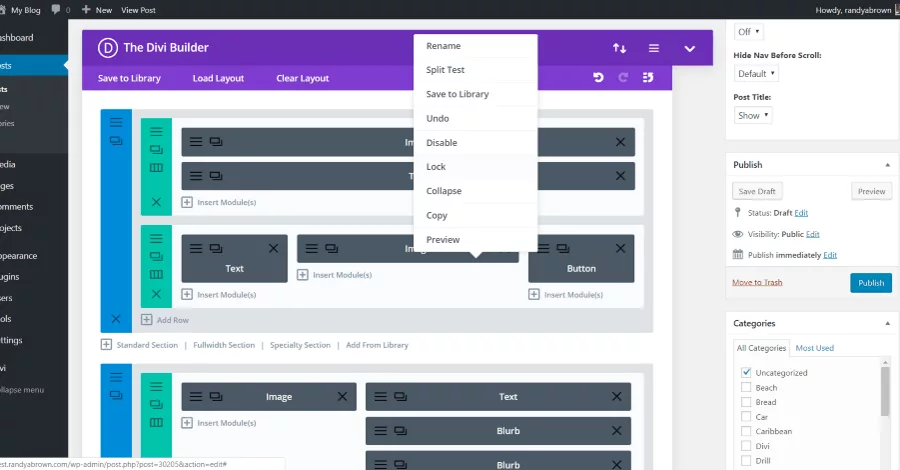The width and height of the screenshot is (900, 470).
Task: Remove the lower Image module
Action: pos(342,397)
